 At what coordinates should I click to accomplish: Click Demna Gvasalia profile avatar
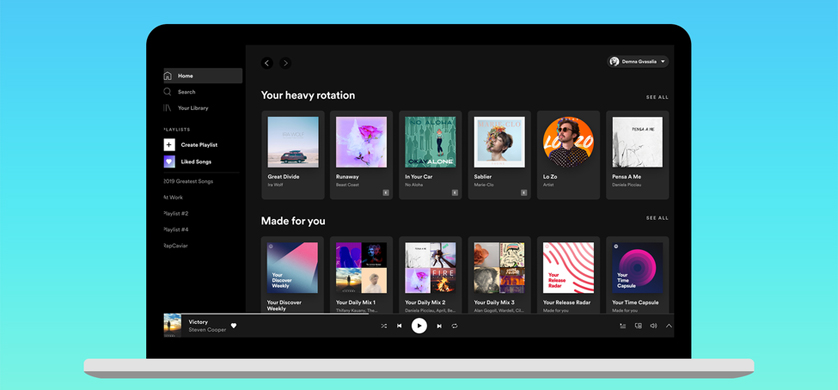615,61
